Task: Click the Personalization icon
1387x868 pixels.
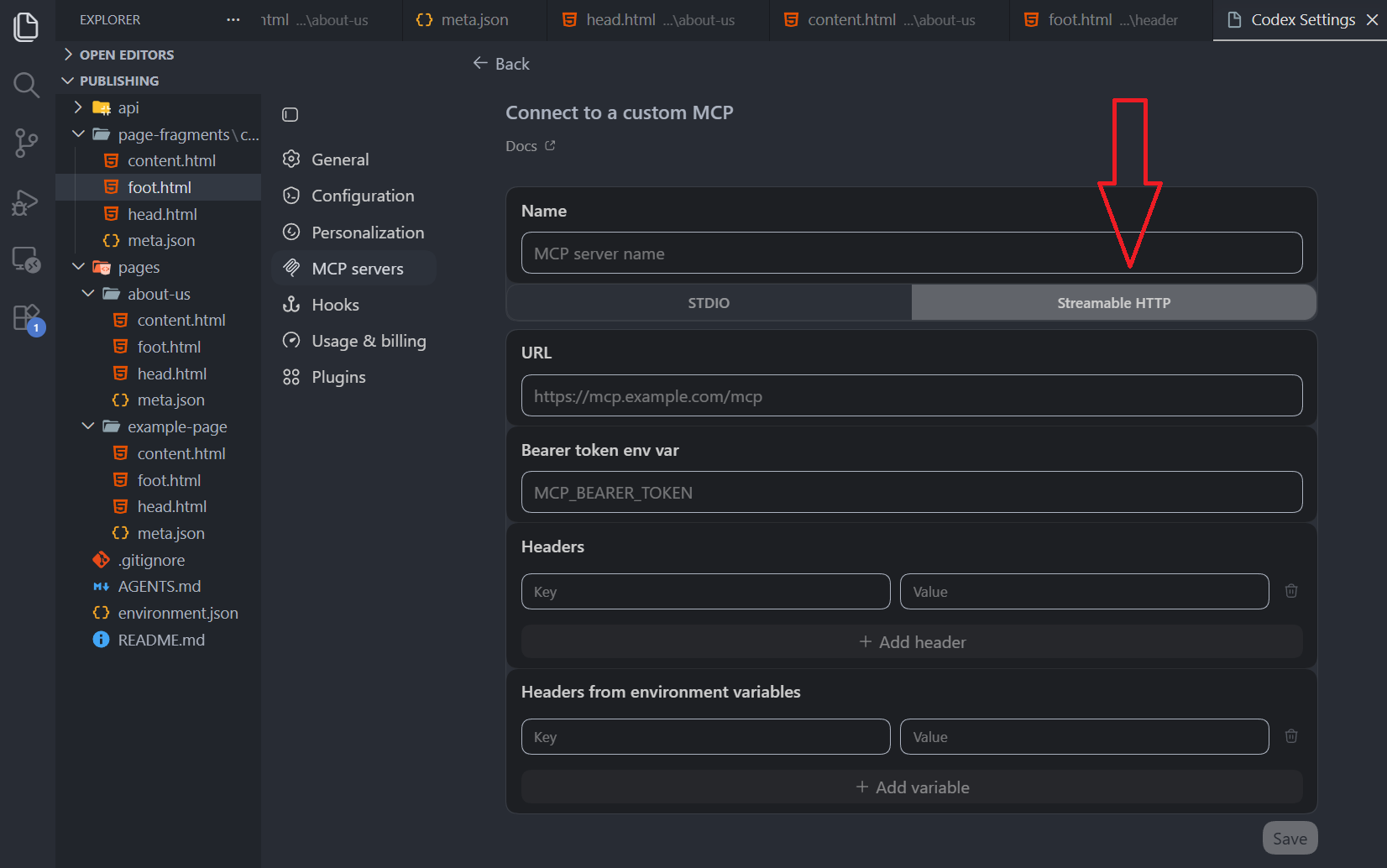Action: tap(291, 232)
